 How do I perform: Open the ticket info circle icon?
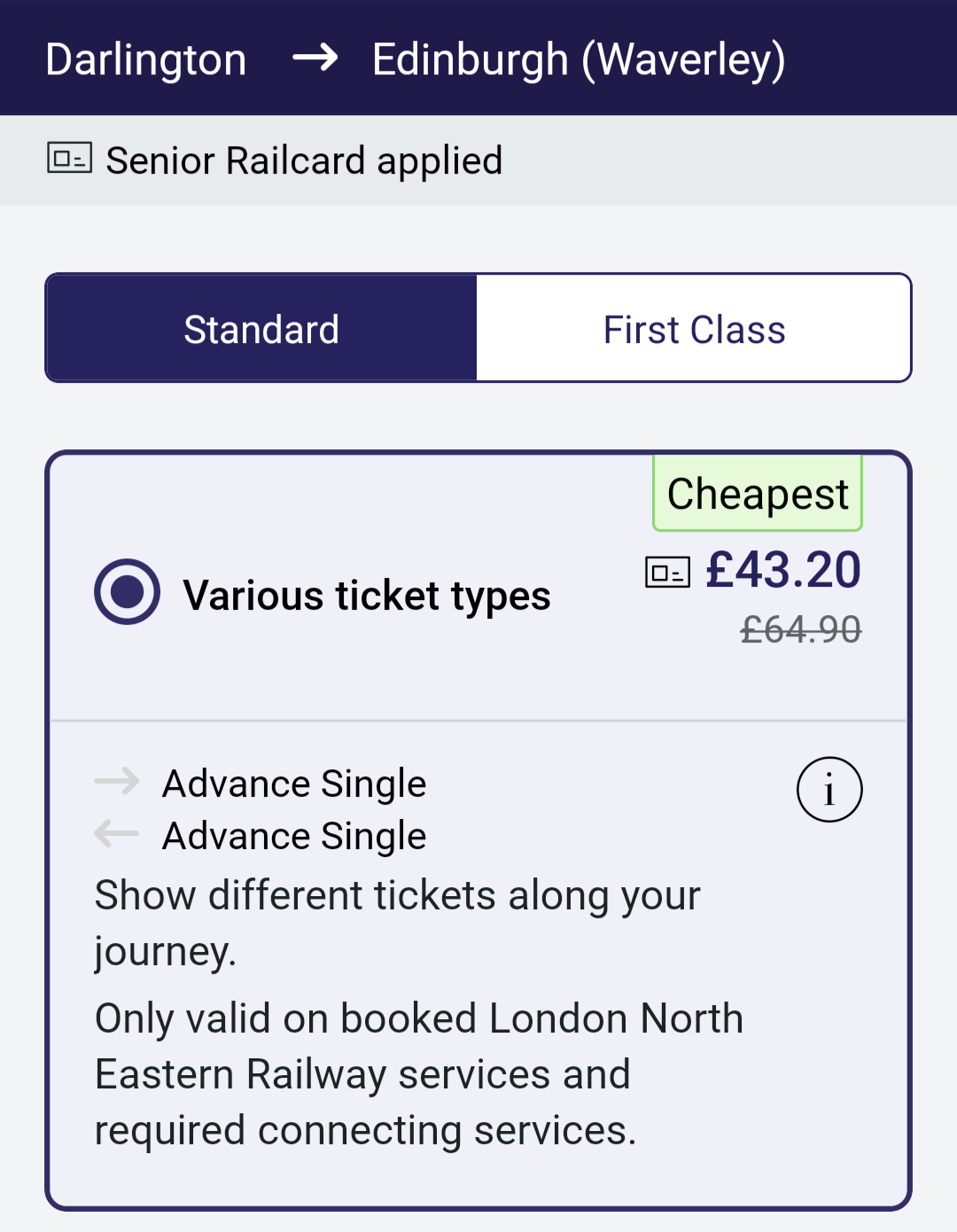(x=829, y=789)
